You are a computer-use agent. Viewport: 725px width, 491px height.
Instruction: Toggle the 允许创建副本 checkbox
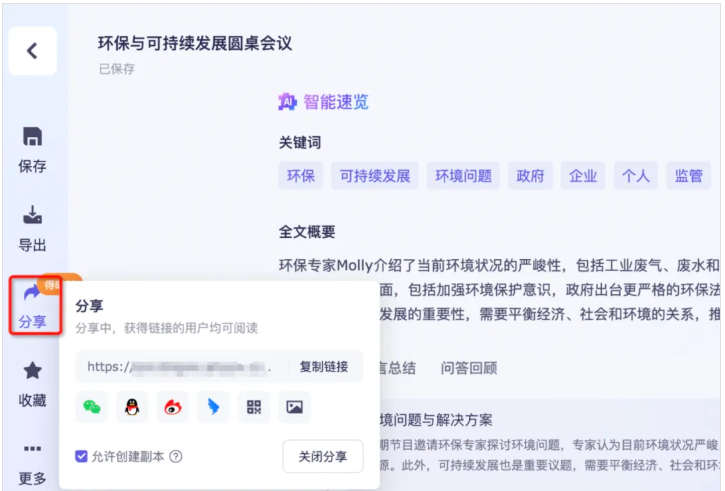coord(82,456)
